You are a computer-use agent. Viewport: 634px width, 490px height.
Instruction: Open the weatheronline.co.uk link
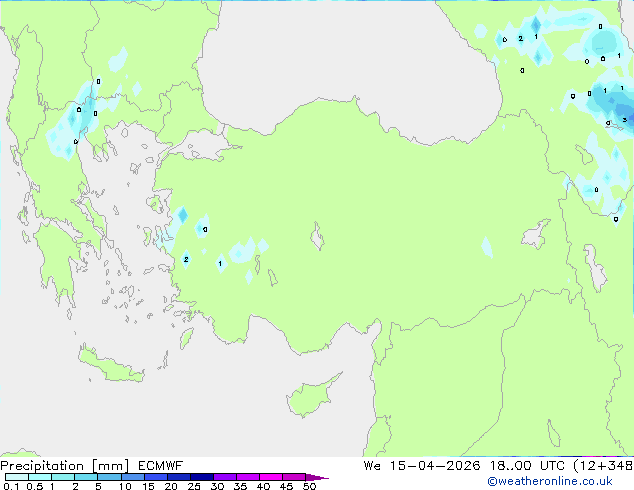[549, 481]
